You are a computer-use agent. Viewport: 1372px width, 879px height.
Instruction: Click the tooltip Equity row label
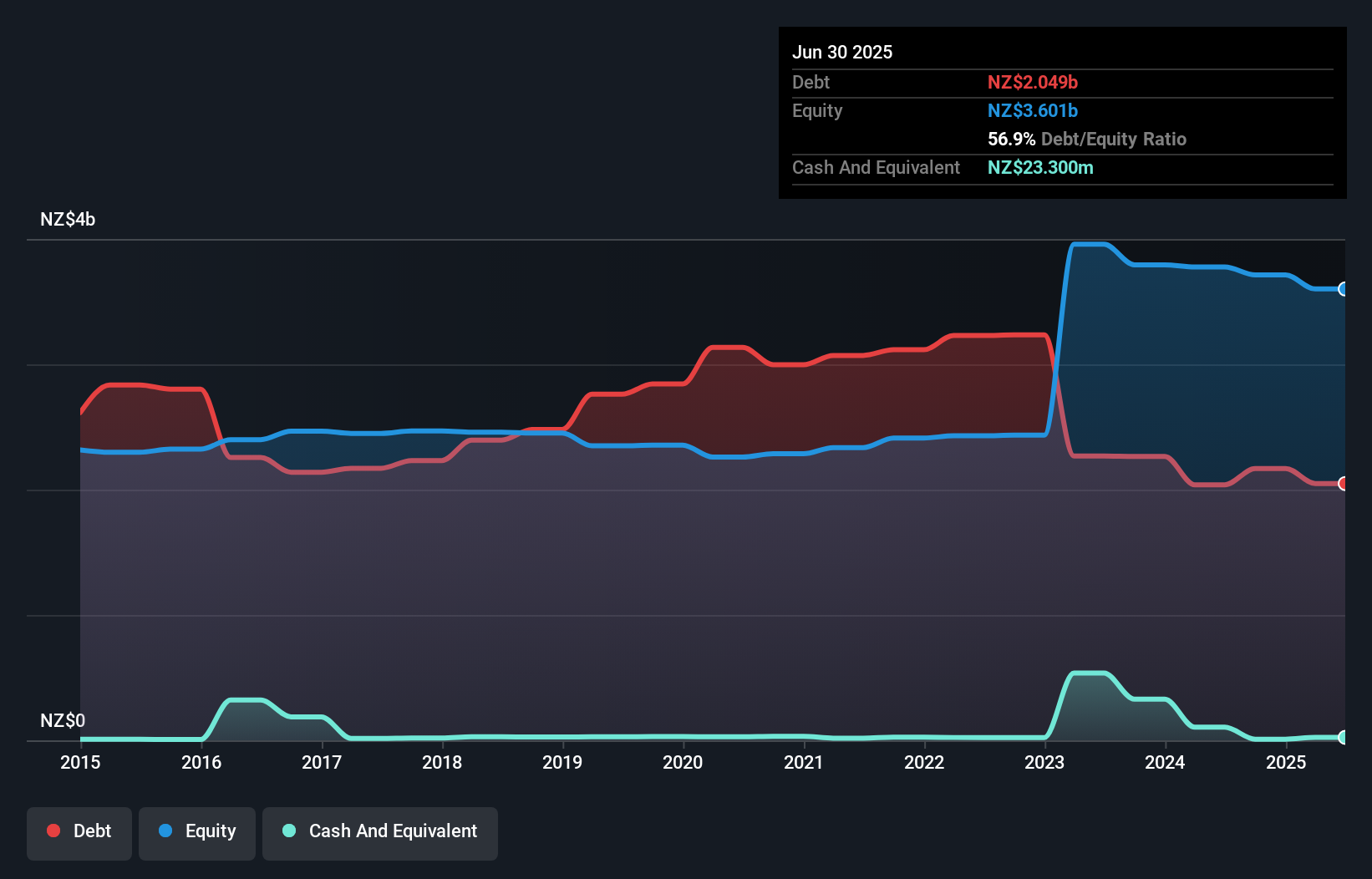(817, 110)
